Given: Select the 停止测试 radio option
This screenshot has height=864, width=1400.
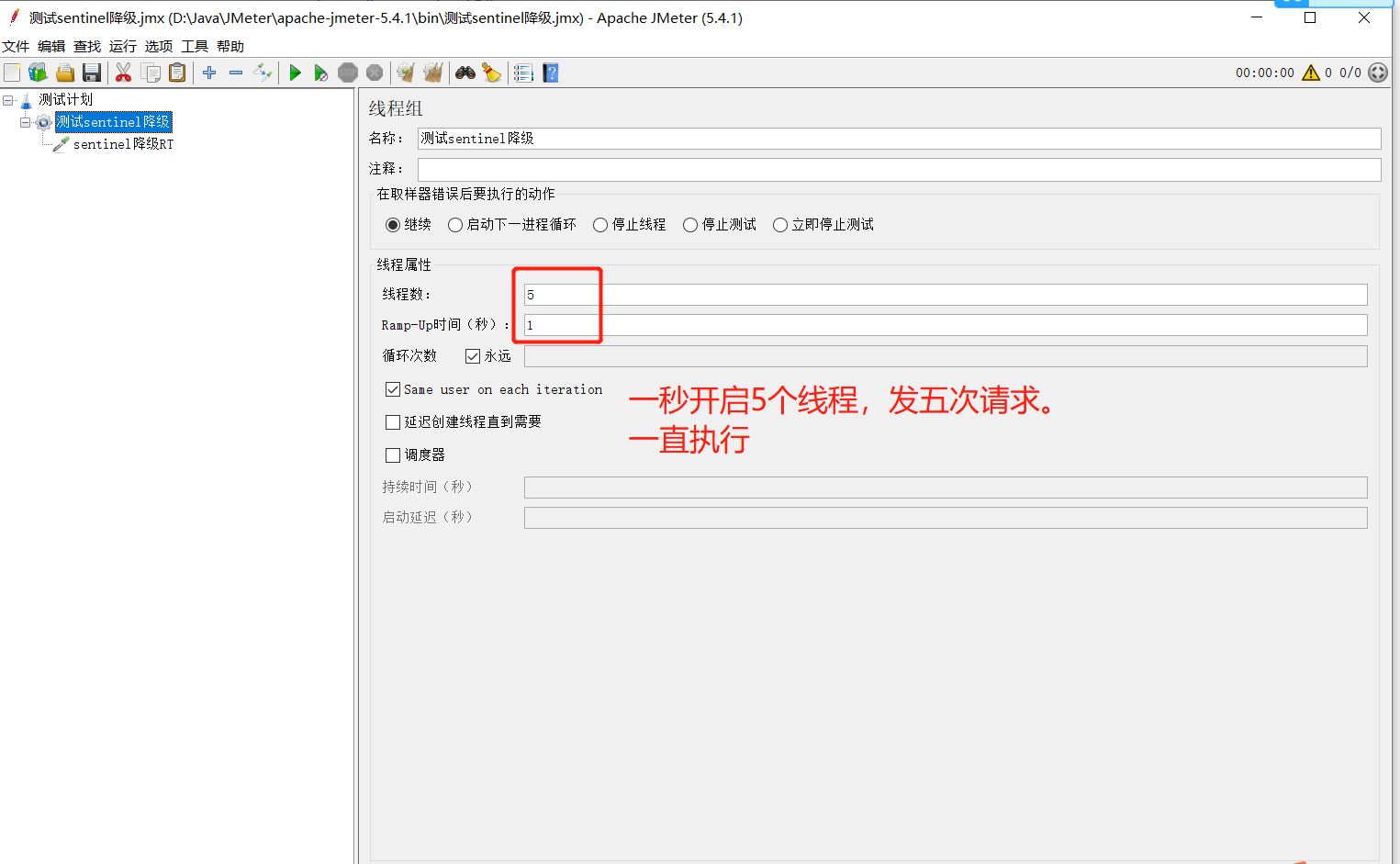Looking at the screenshot, I should click(x=690, y=225).
